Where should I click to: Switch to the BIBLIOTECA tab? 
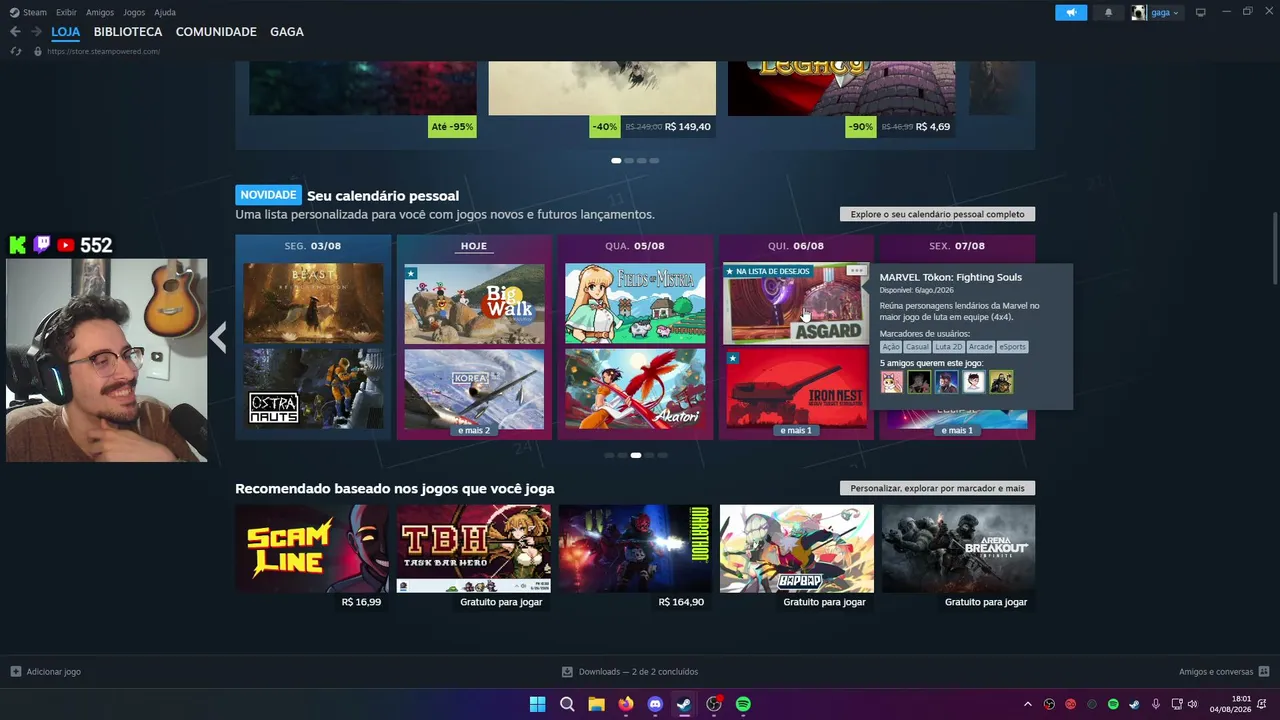pyautogui.click(x=128, y=32)
